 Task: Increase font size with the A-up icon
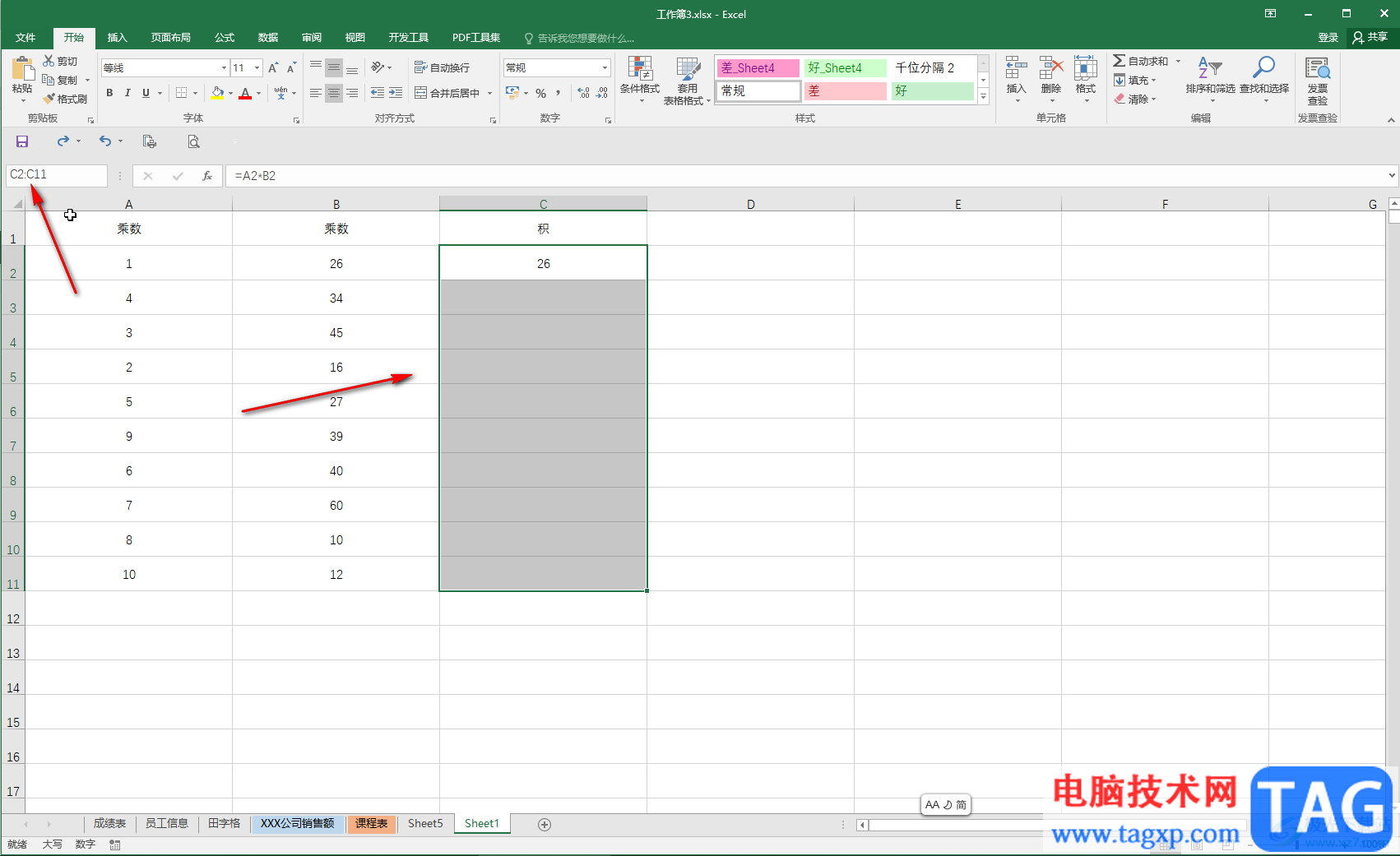pos(273,68)
